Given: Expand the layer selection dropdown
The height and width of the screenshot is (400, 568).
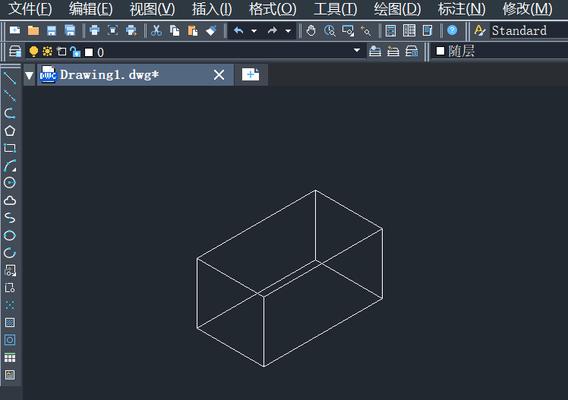Looking at the screenshot, I should coord(357,50).
